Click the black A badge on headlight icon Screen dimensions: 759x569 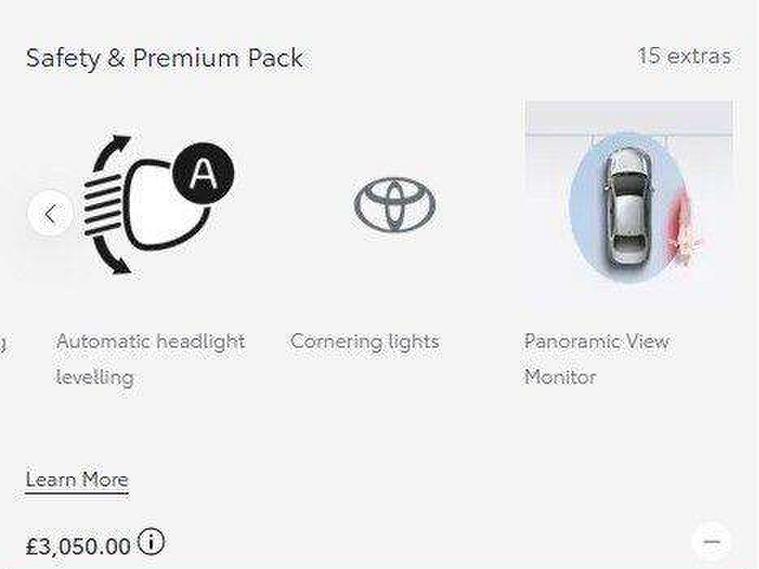tap(203, 173)
